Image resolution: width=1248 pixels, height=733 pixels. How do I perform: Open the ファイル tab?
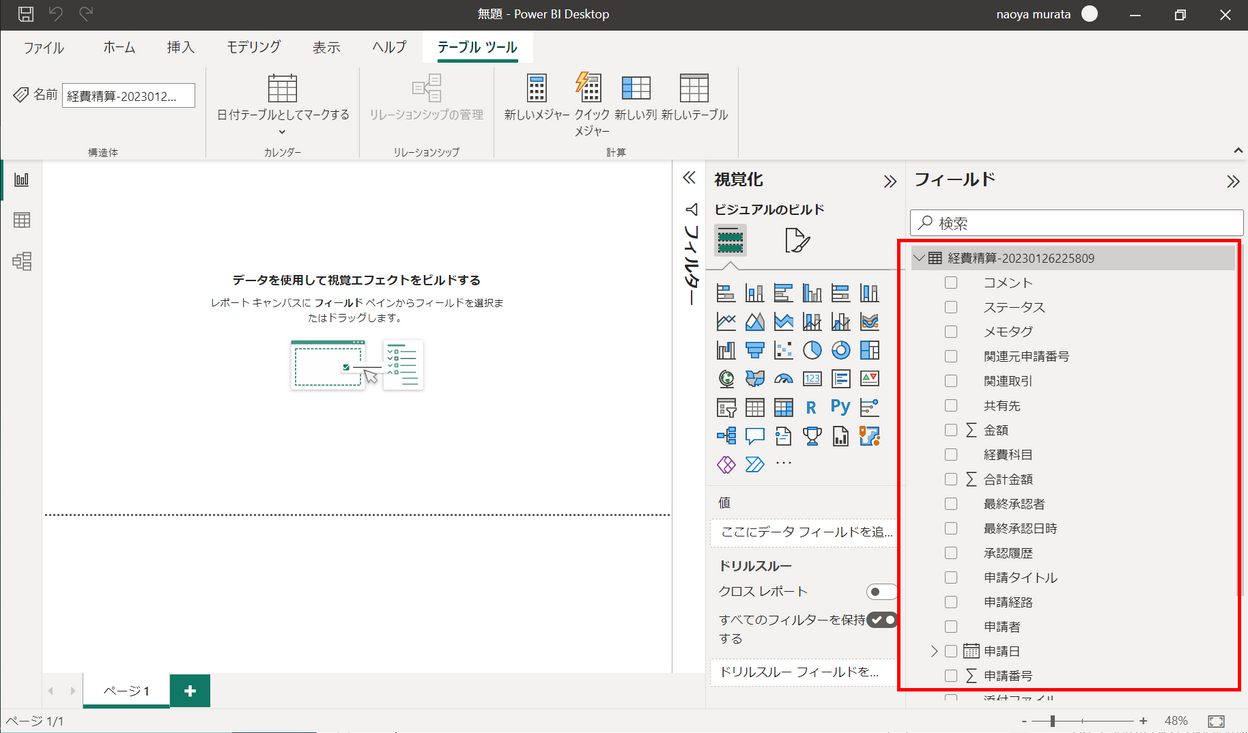[x=44, y=47]
